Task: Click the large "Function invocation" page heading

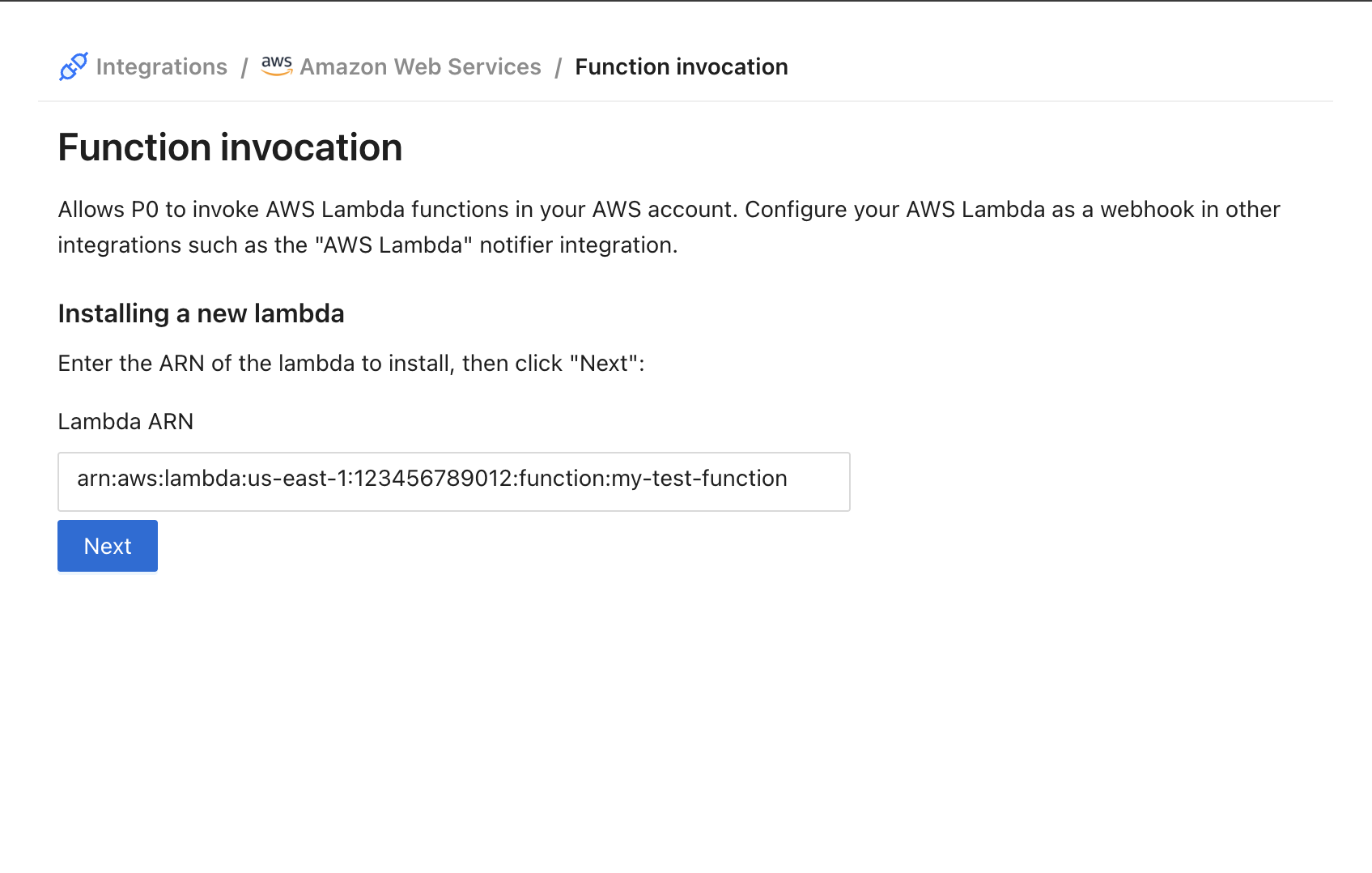Action: point(230,147)
